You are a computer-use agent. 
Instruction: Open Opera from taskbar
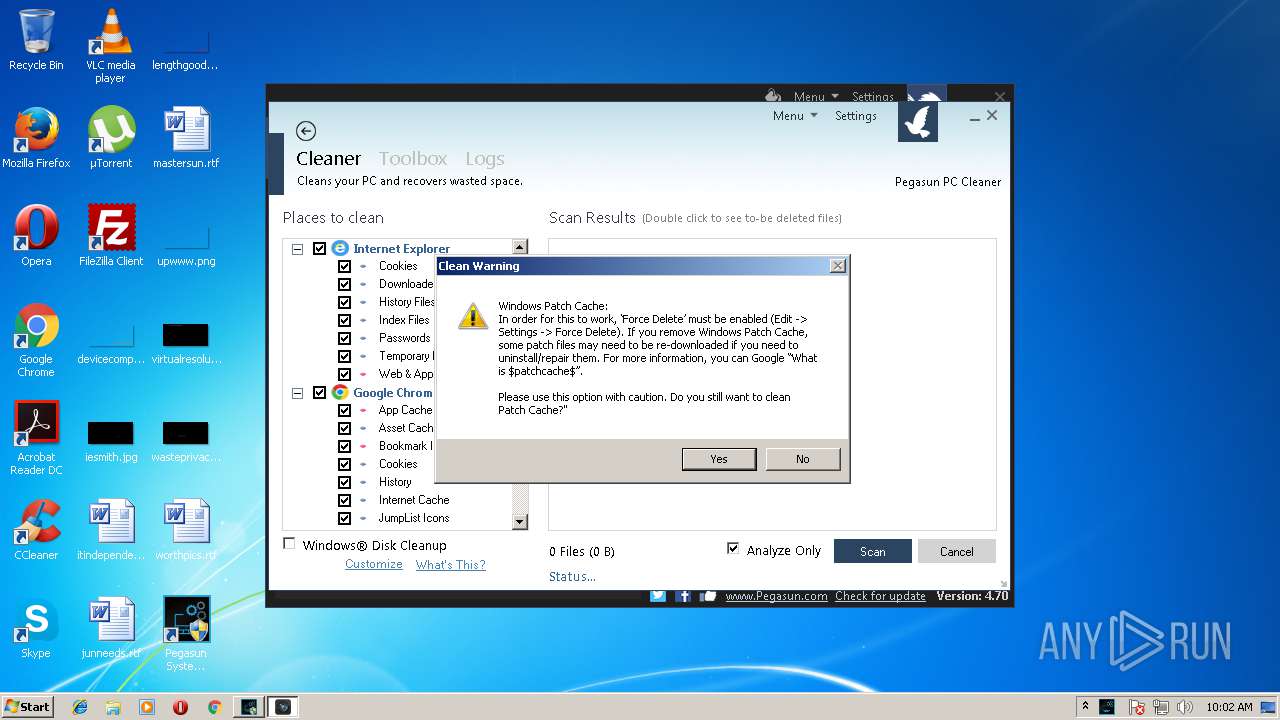click(181, 707)
